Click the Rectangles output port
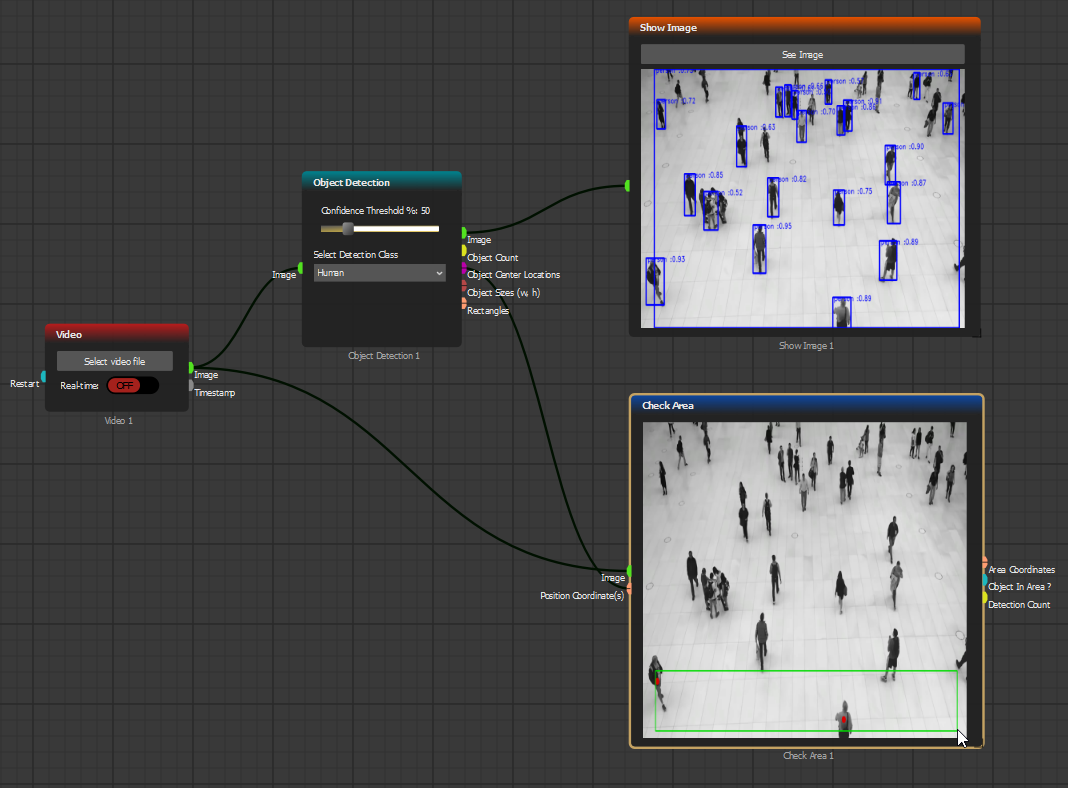The height and width of the screenshot is (788, 1068). (464, 303)
